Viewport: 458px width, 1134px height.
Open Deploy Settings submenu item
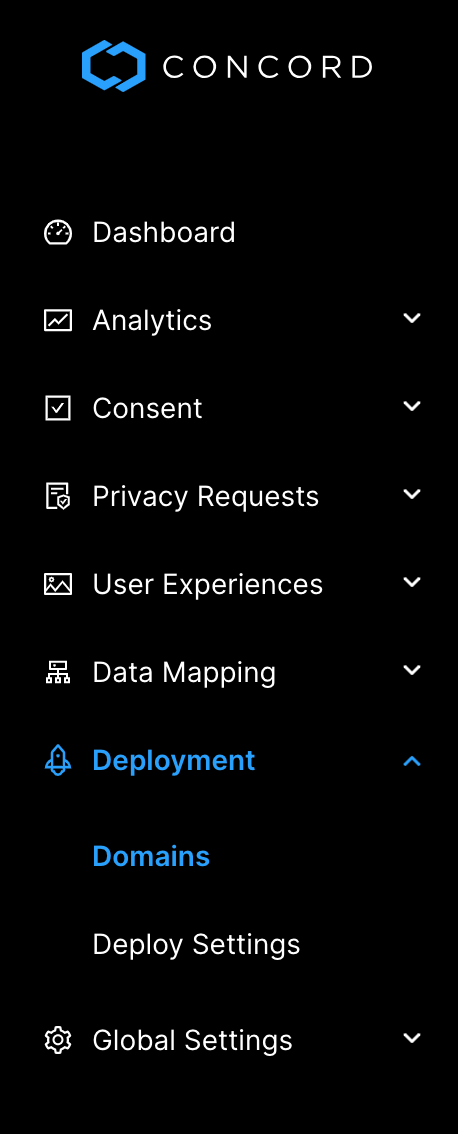pyautogui.click(x=196, y=945)
